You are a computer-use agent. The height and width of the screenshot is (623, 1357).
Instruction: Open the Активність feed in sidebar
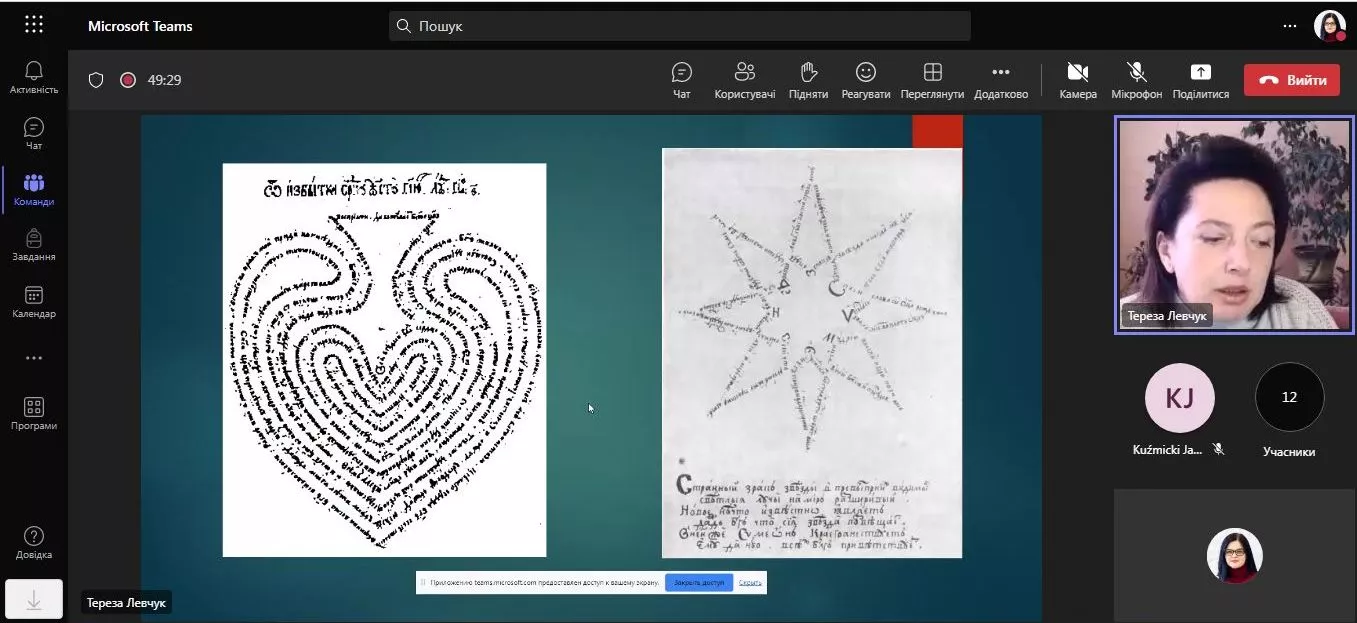click(34, 77)
